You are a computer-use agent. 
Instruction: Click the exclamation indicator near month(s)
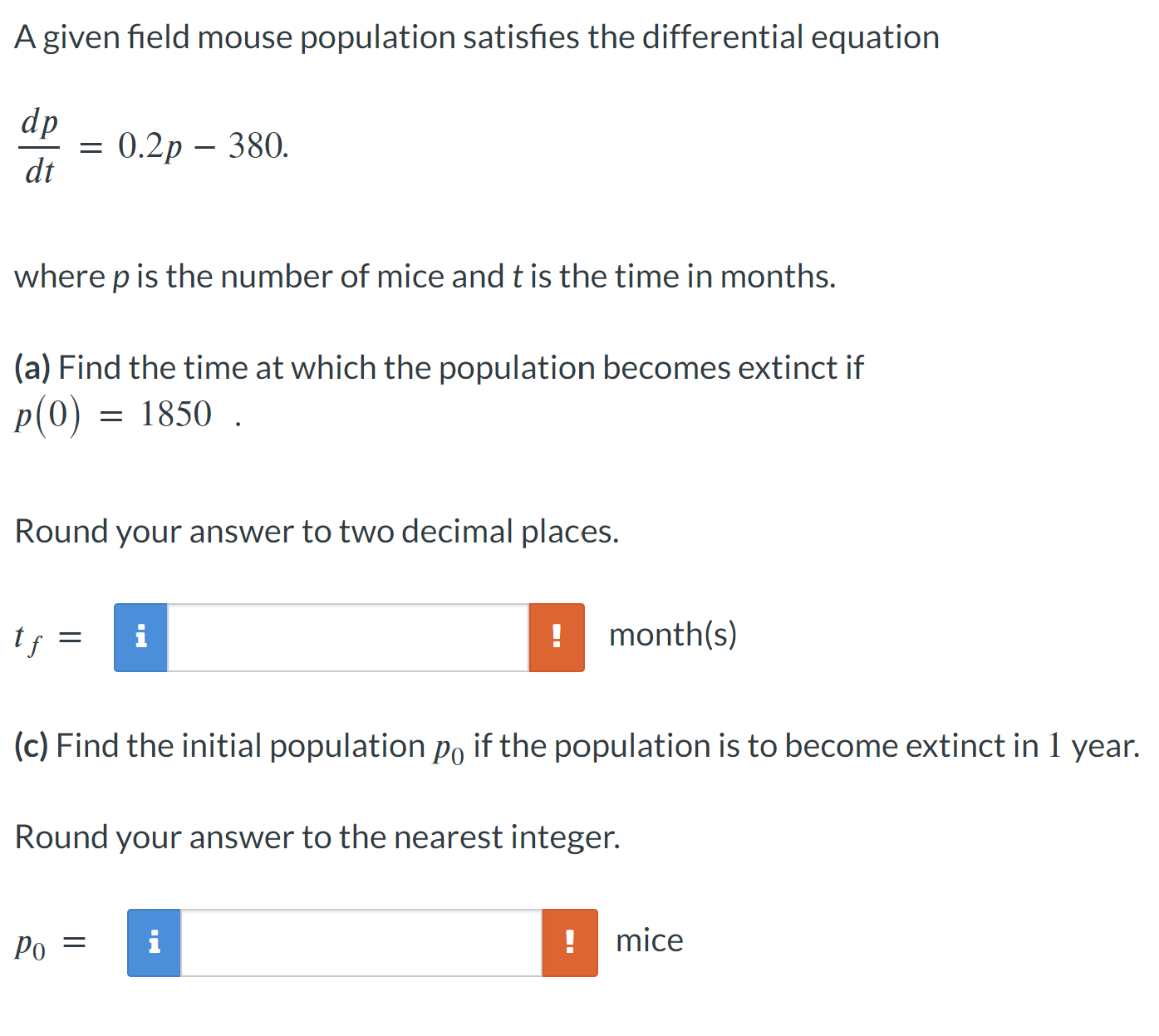pyautogui.click(x=557, y=636)
